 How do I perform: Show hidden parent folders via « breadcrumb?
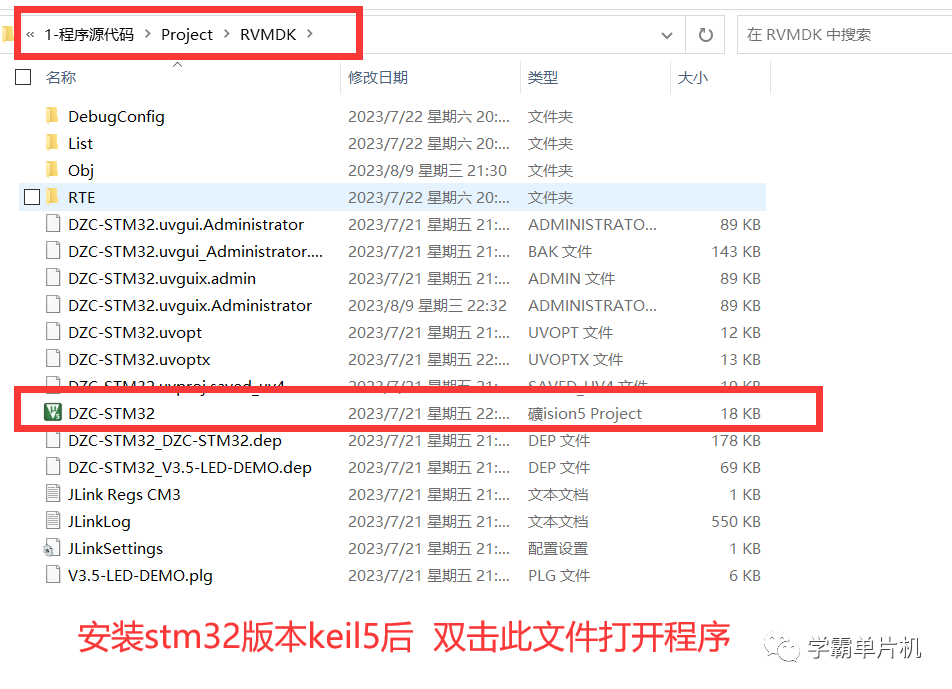click(x=30, y=35)
